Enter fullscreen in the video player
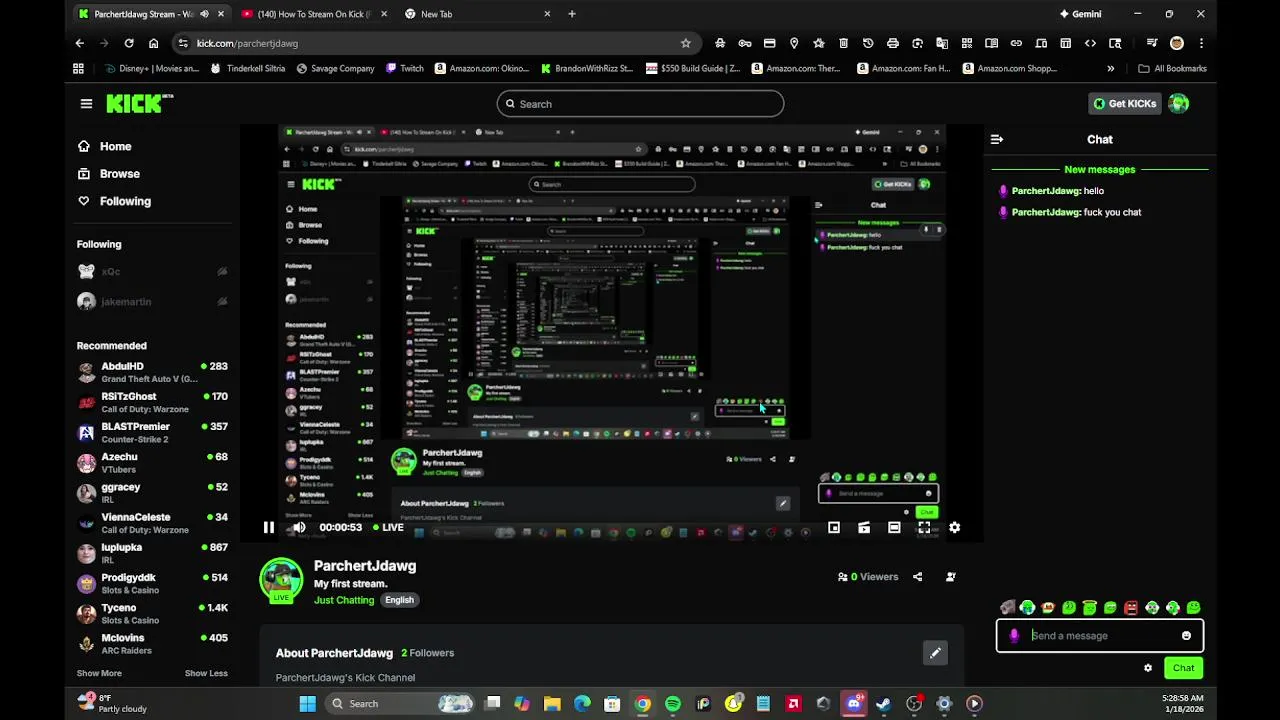The width and height of the screenshot is (1280, 720). (x=924, y=527)
